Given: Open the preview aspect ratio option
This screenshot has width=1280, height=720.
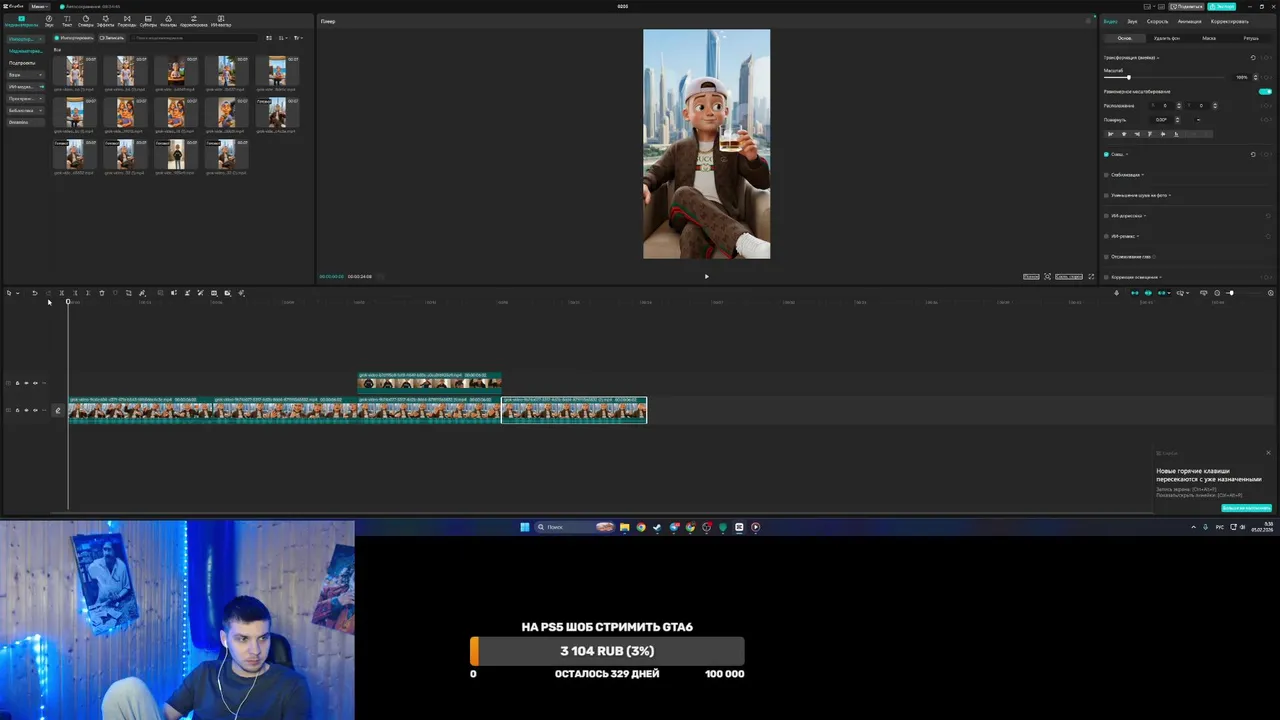Looking at the screenshot, I should tap(1068, 277).
